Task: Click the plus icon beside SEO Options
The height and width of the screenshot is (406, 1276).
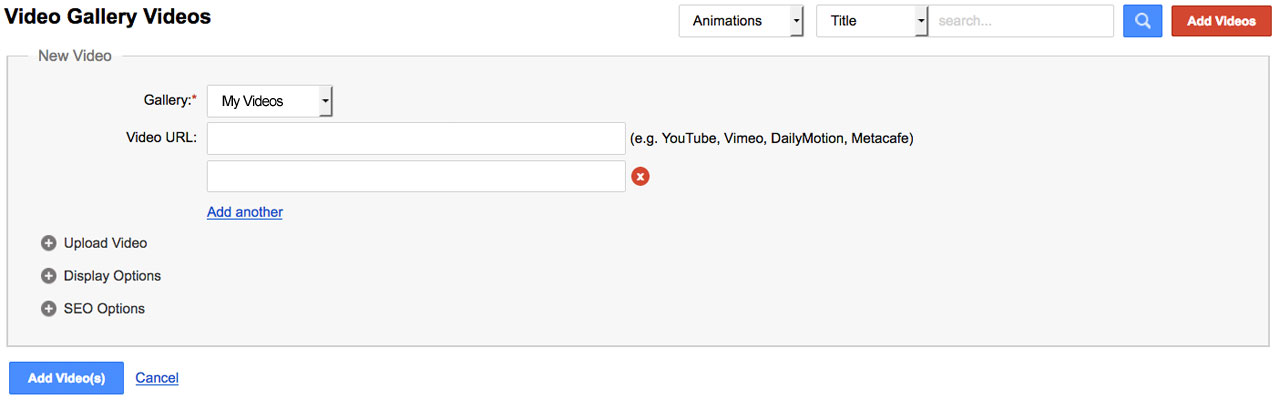Action: 48,309
